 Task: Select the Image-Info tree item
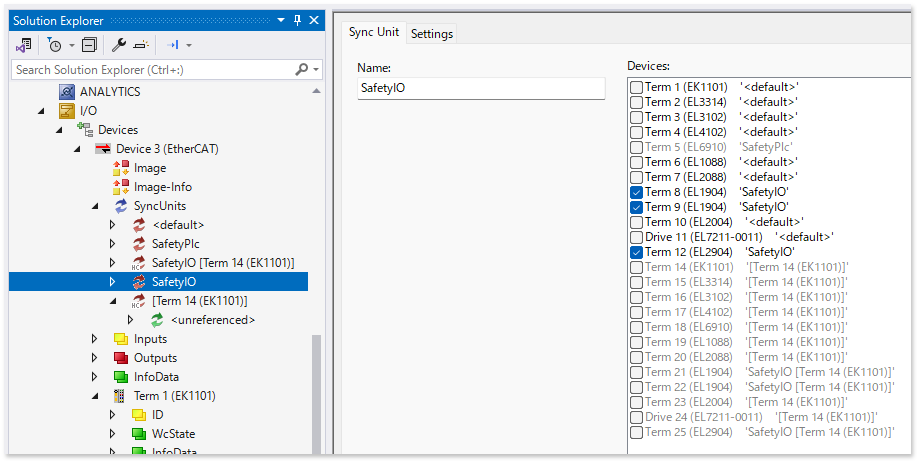[162, 187]
